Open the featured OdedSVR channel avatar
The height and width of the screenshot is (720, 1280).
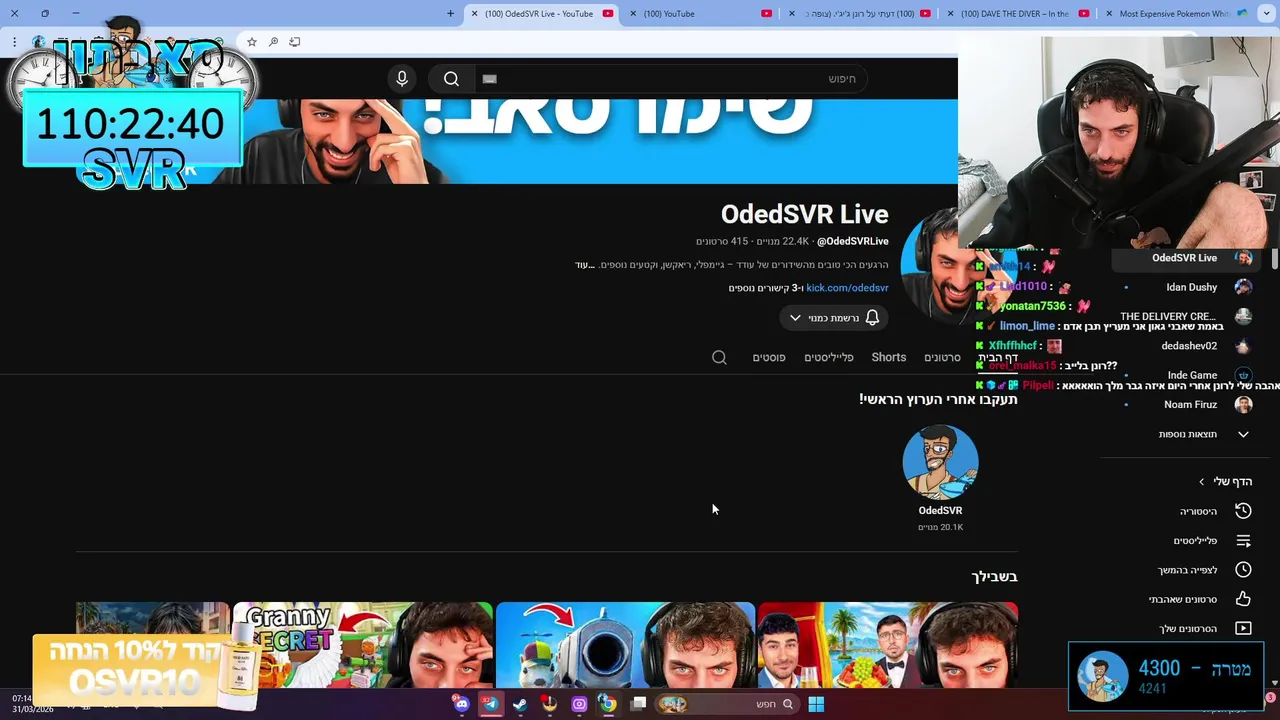[940, 462]
